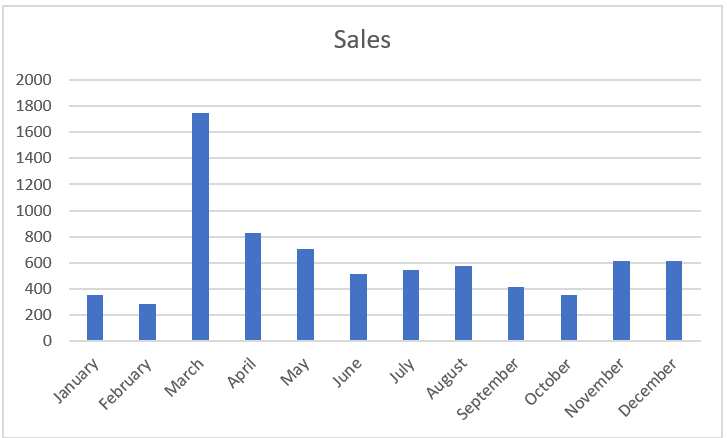This screenshot has width=727, height=438.
Task: Select the September axis label
Action: click(488, 388)
